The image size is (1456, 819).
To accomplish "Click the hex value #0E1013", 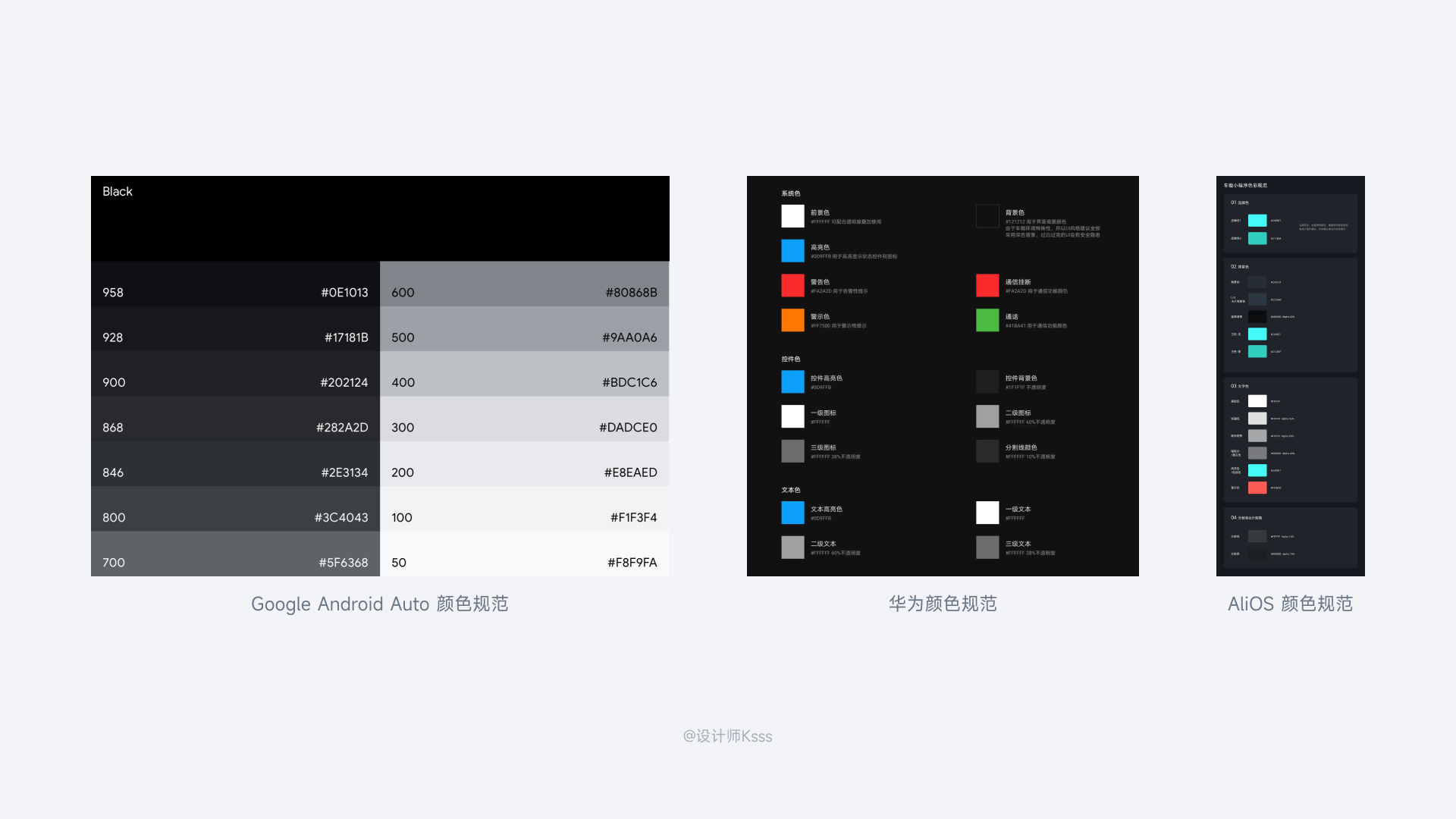I will coord(344,293).
